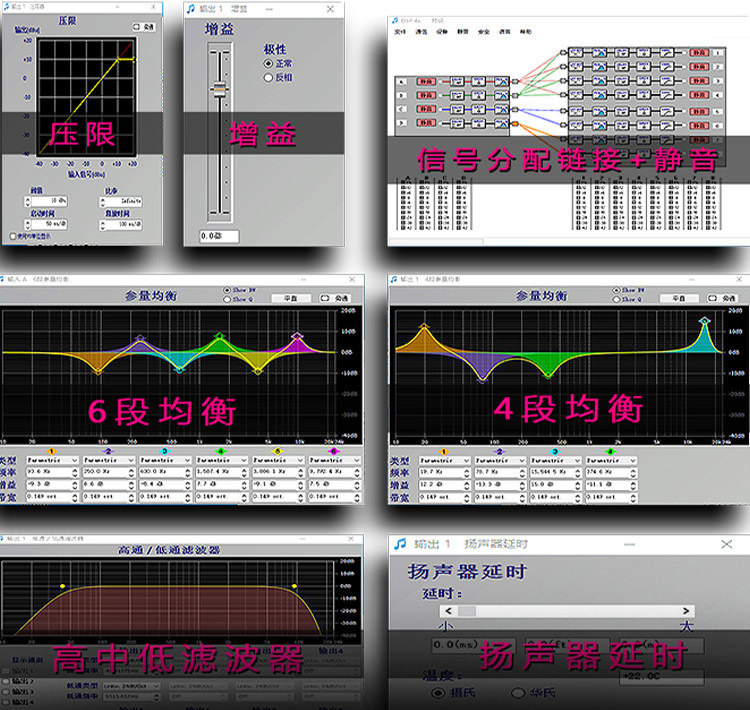Viewport: 750px width, 710px height.
Task: Open the 静音 menu in DSP menu bar
Action: tap(463, 32)
